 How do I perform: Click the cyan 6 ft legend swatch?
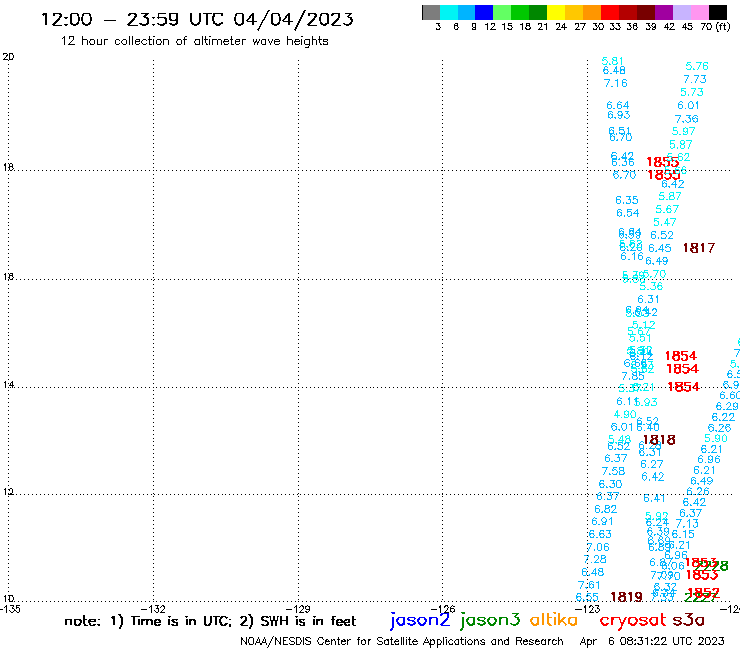point(449,12)
